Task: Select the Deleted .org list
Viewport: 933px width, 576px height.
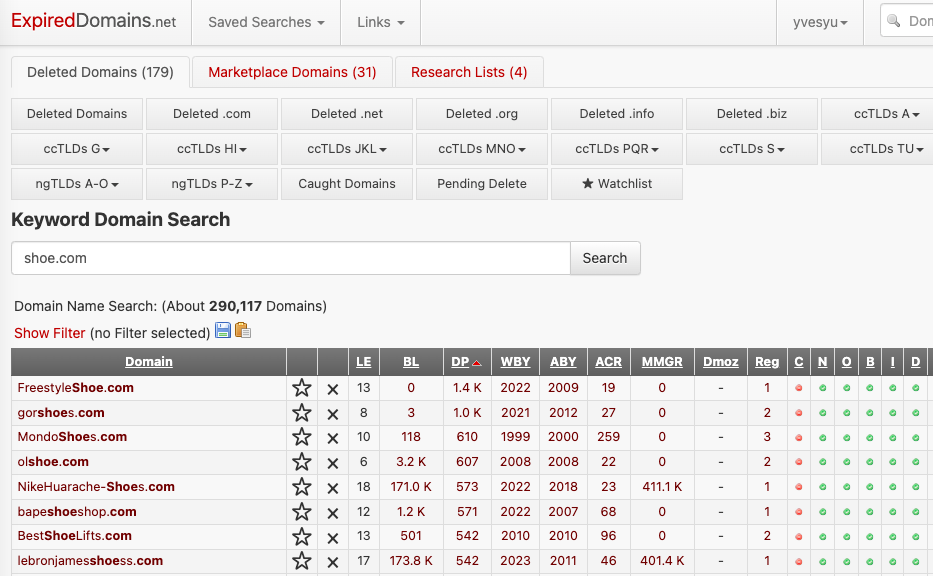Action: (x=482, y=114)
